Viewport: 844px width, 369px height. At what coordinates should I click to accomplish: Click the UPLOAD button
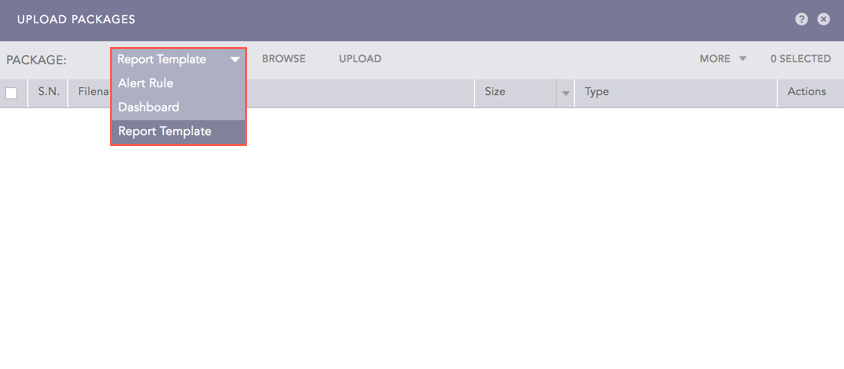tap(360, 59)
